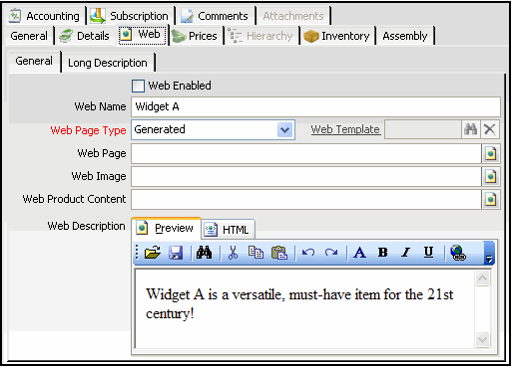The width and height of the screenshot is (527, 387).
Task: Click the Open folder icon in editor toolbar
Action: 152,253
